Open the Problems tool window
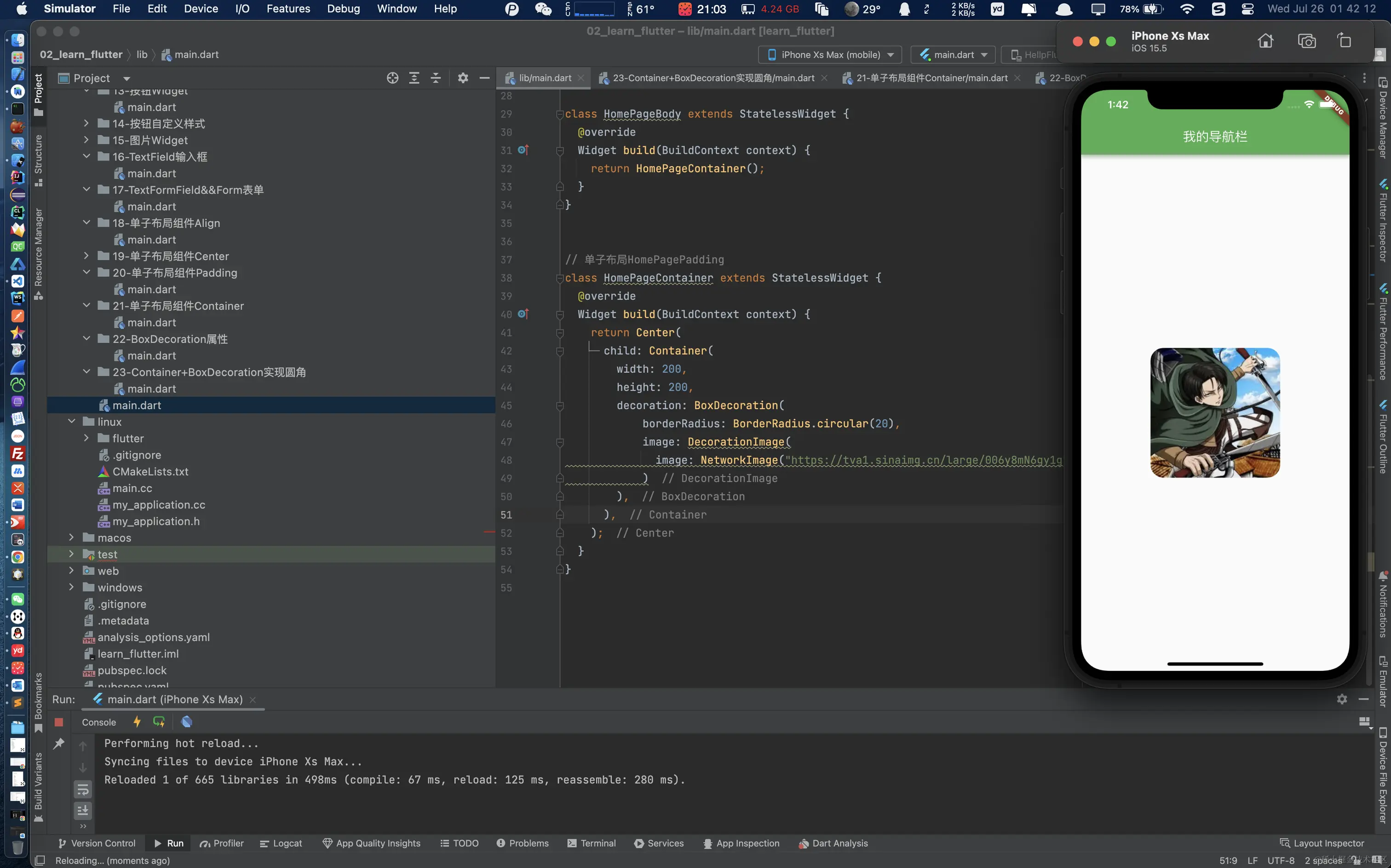Viewport: 1391px width, 868px height. [x=522, y=843]
